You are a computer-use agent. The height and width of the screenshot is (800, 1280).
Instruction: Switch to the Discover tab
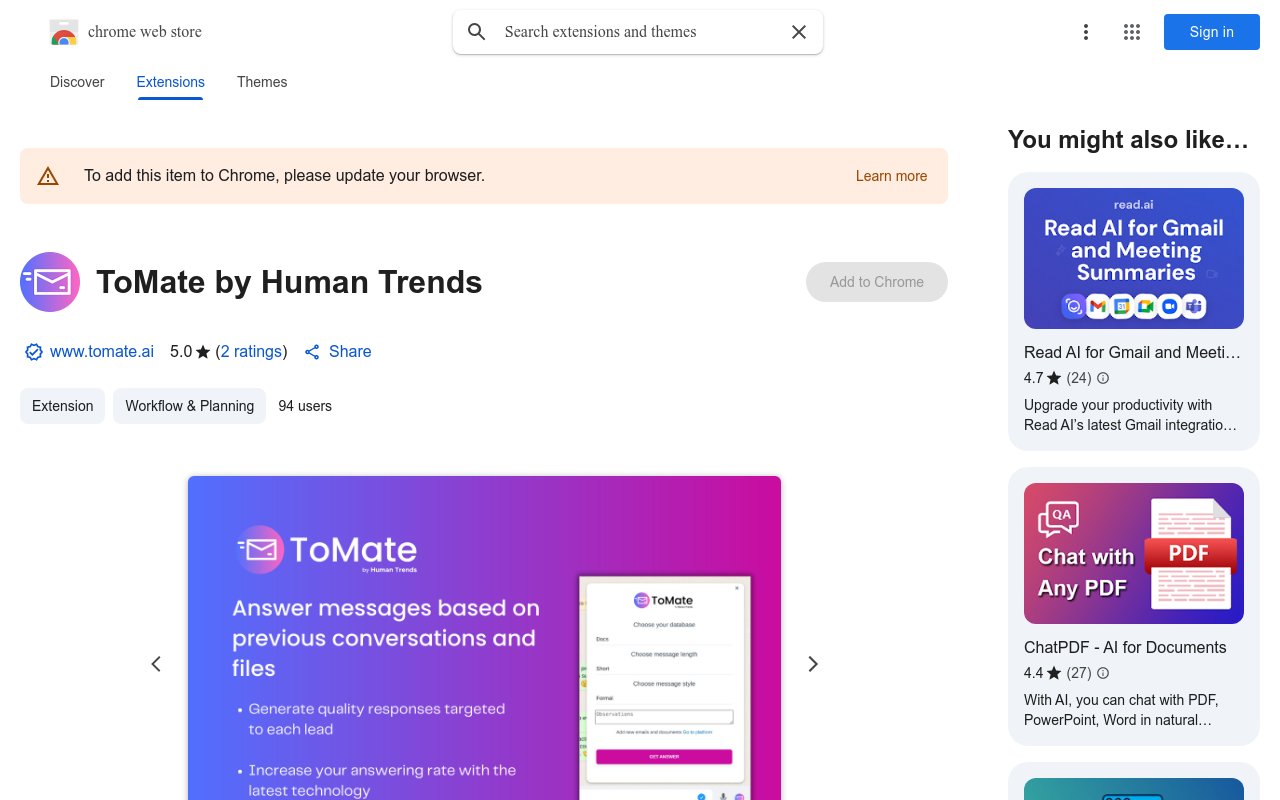pyautogui.click(x=77, y=82)
